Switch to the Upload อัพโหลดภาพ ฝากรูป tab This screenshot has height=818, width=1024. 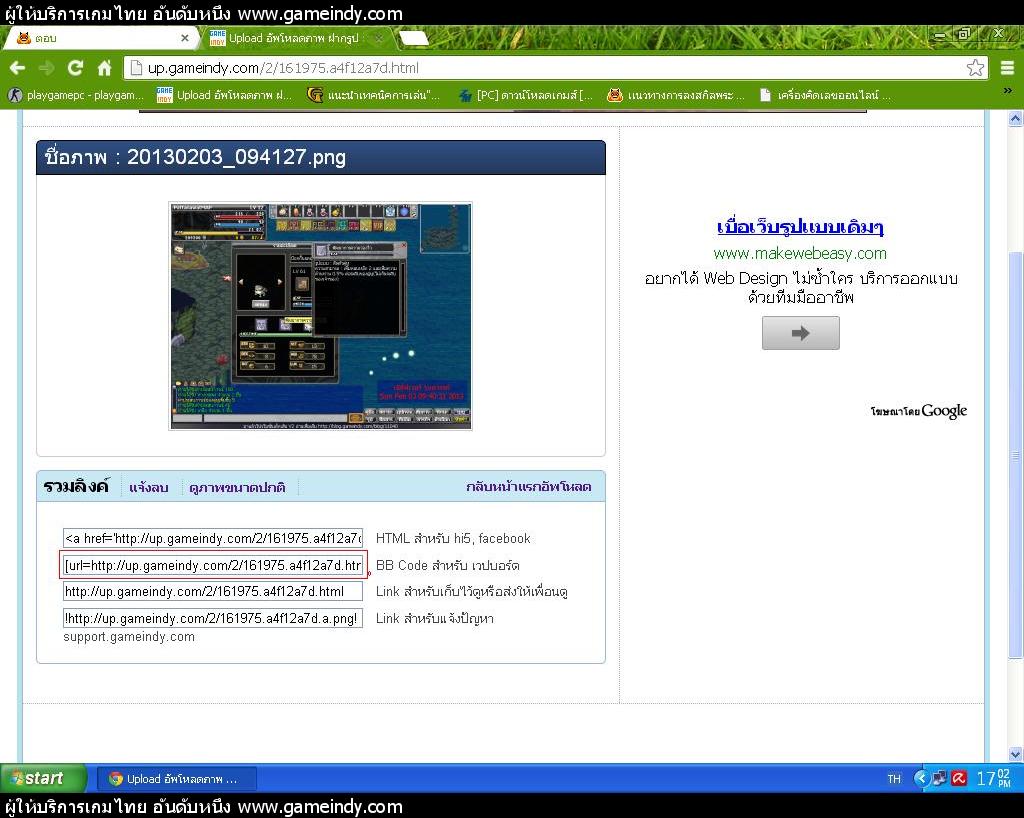(294, 39)
